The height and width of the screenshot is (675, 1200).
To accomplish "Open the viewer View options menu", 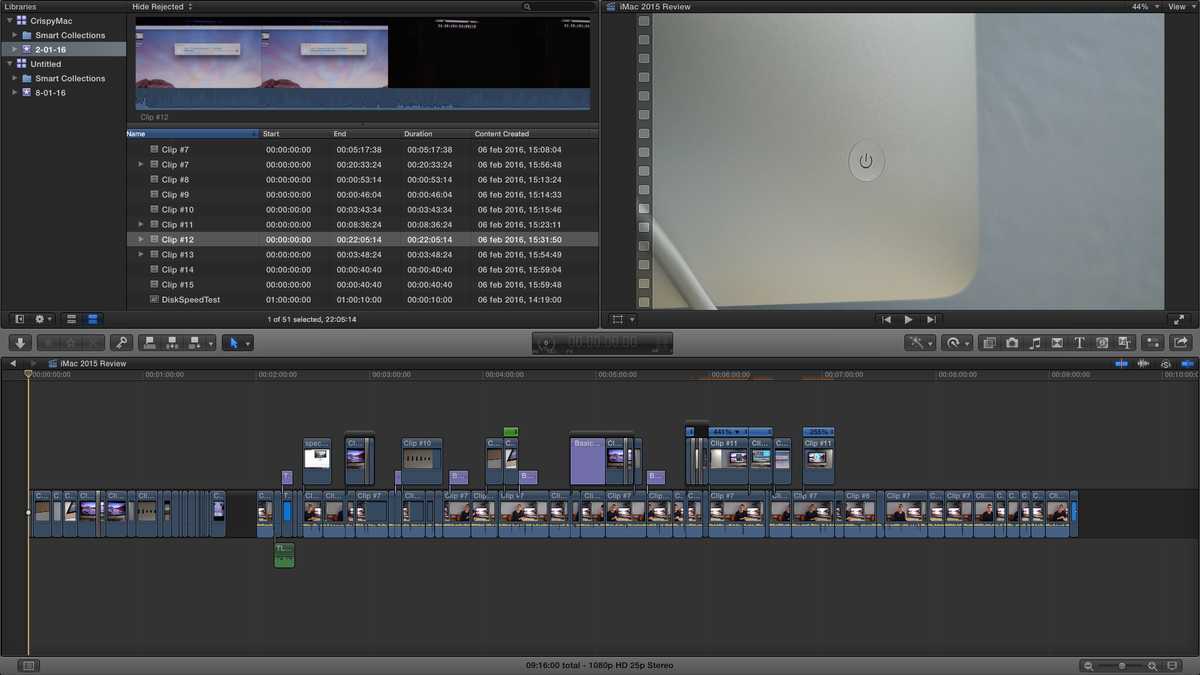I will pos(1181,6).
